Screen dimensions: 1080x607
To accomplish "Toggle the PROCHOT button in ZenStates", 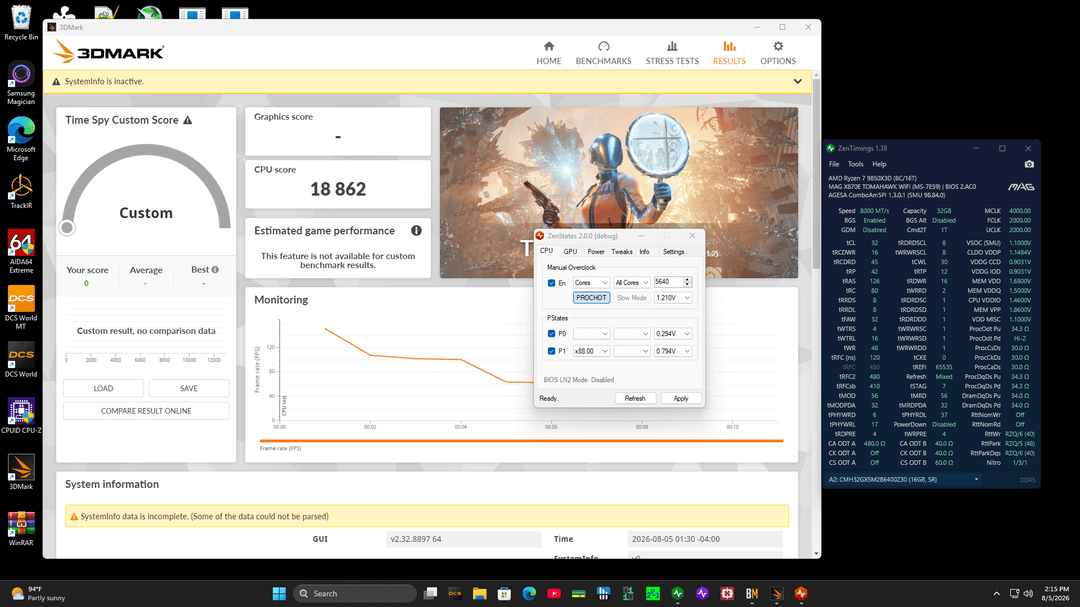I will (591, 298).
